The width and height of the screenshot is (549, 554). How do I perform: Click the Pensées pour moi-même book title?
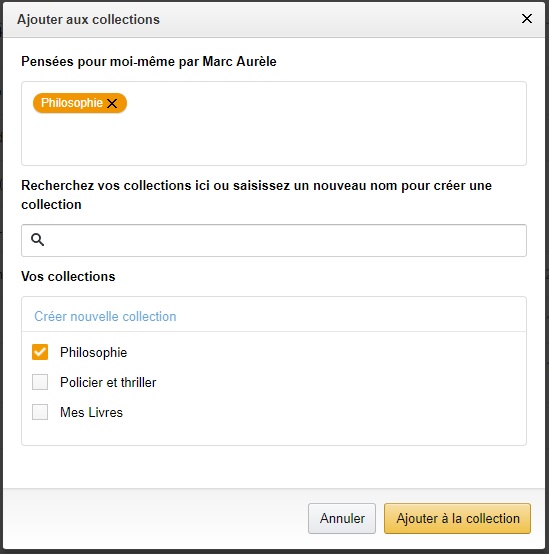(x=149, y=61)
